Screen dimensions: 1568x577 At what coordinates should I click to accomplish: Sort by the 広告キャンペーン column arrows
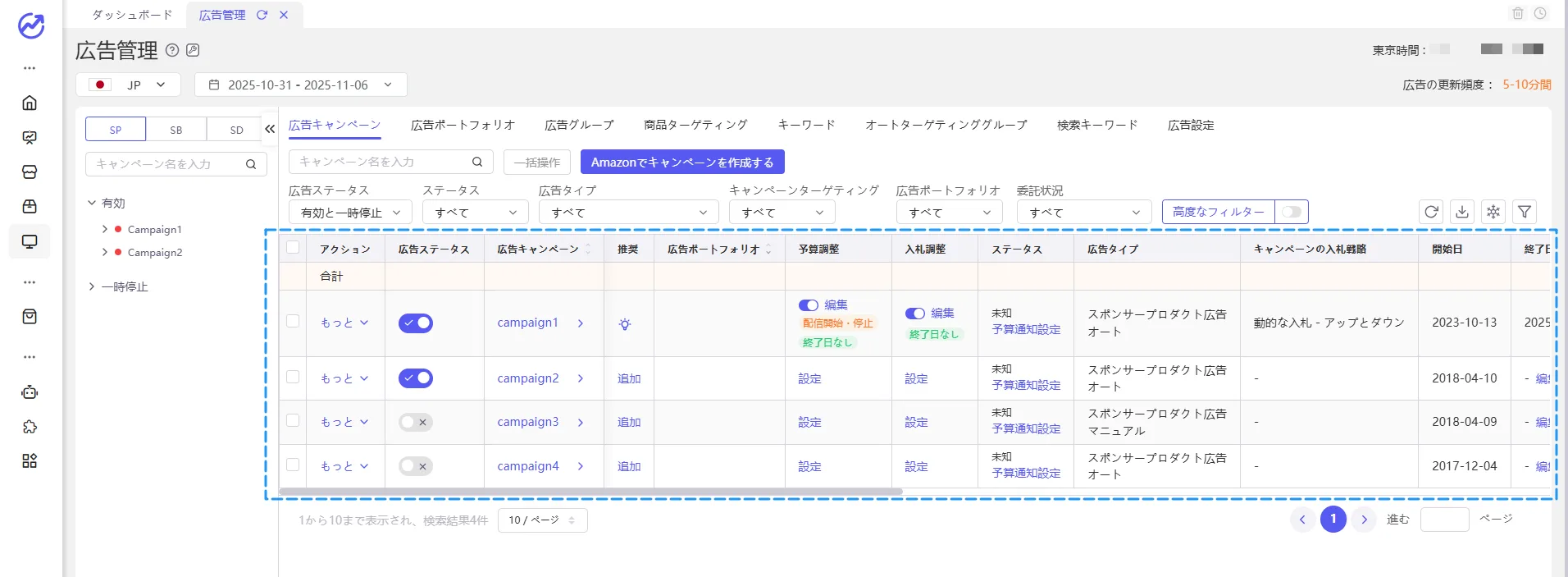coord(588,249)
